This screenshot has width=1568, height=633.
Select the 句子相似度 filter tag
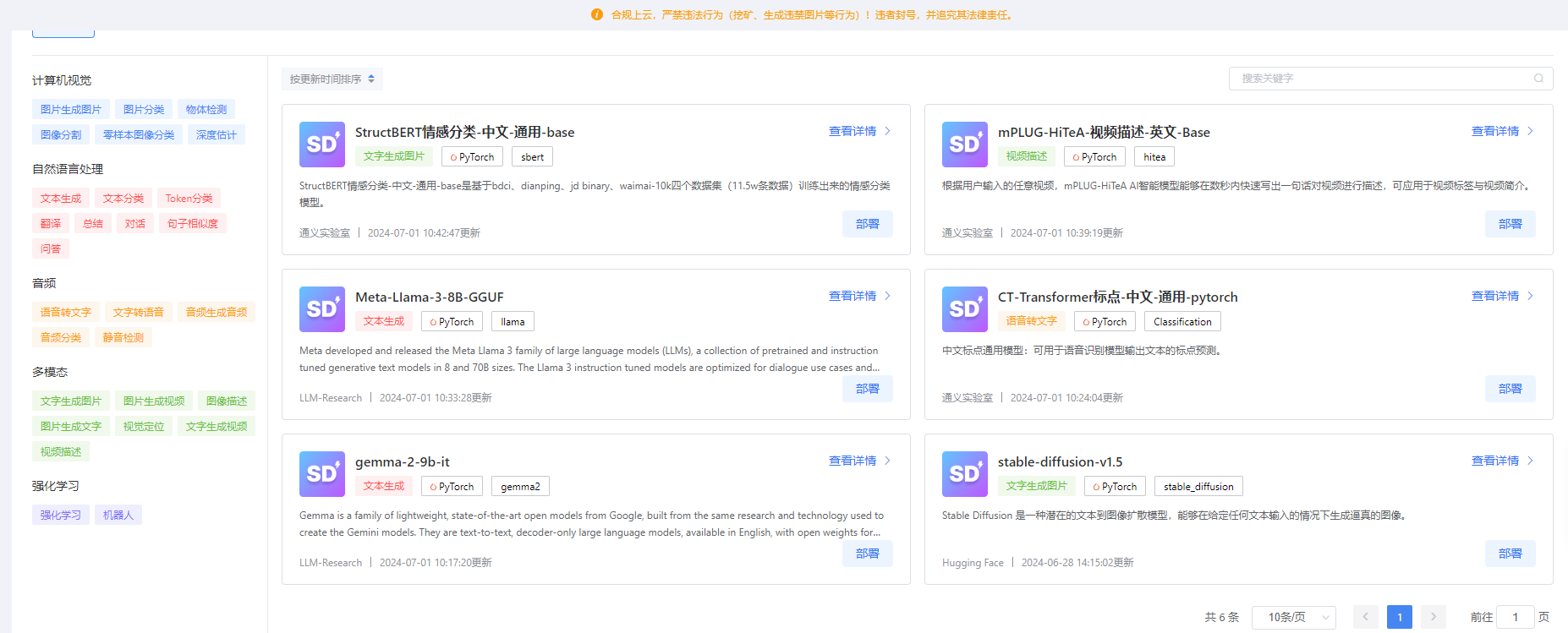(x=193, y=223)
